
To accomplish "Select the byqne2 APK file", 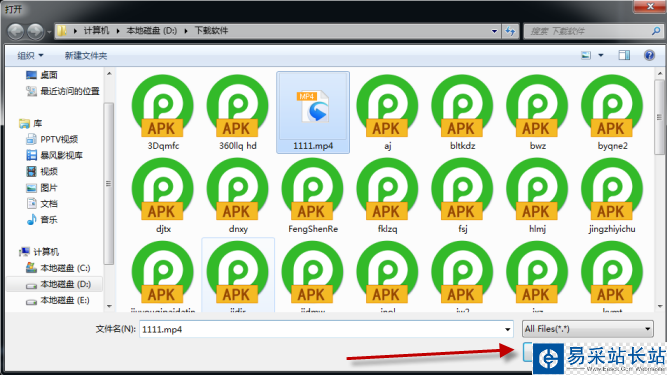I will pos(612,113).
